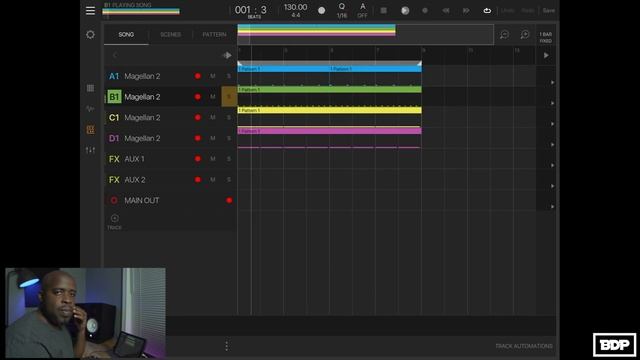The width and height of the screenshot is (640, 360).
Task: Toggle the A automation OFF button
Action: coord(362,11)
